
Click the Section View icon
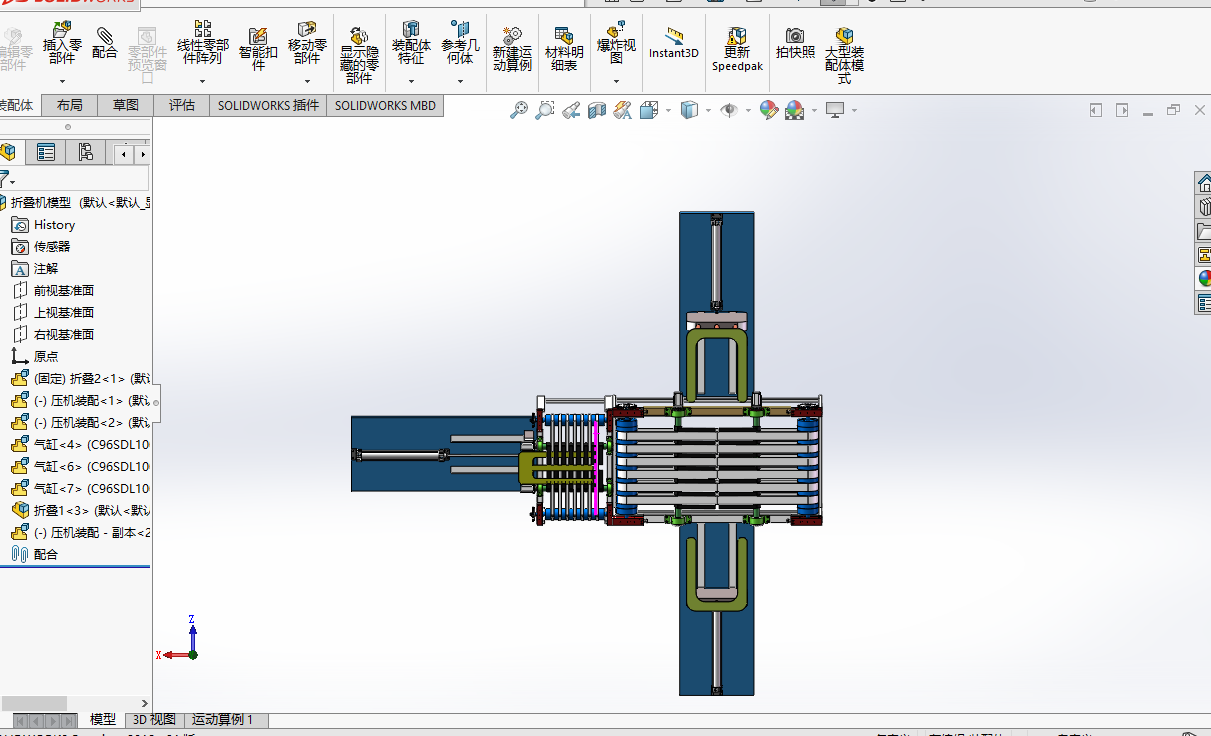click(x=597, y=110)
